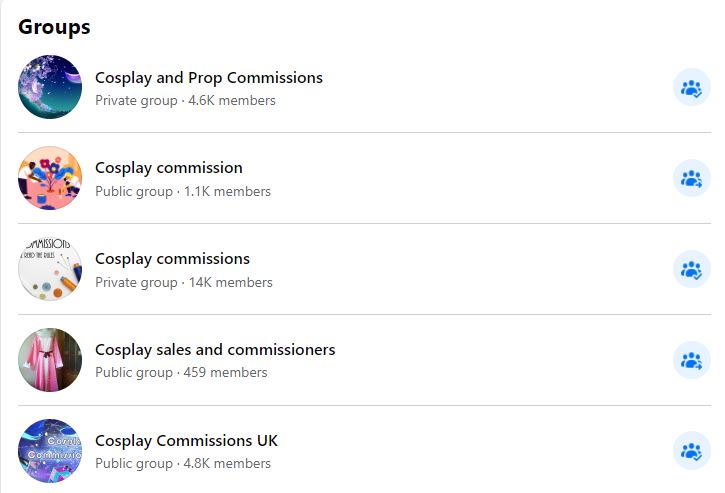Select the Cosplay commission group profile picture
The width and height of the screenshot is (725, 493).
tap(50, 179)
